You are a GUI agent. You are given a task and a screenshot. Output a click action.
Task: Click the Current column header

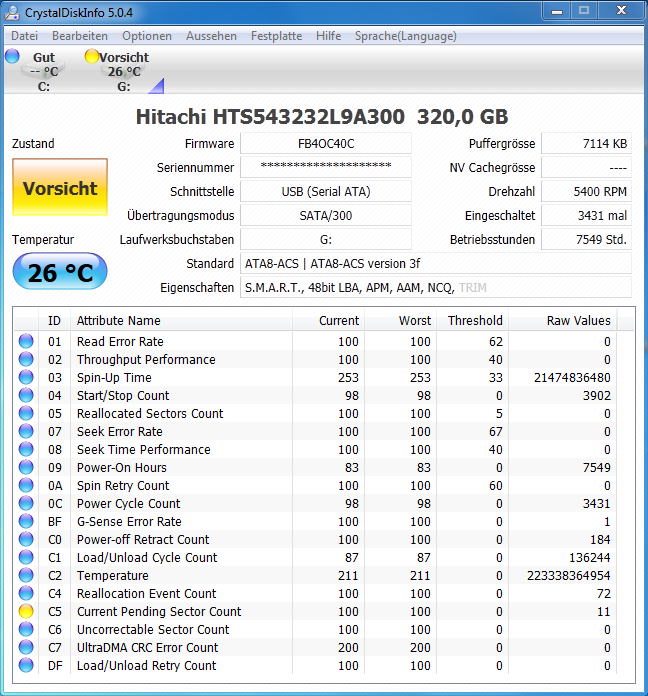pyautogui.click(x=328, y=320)
